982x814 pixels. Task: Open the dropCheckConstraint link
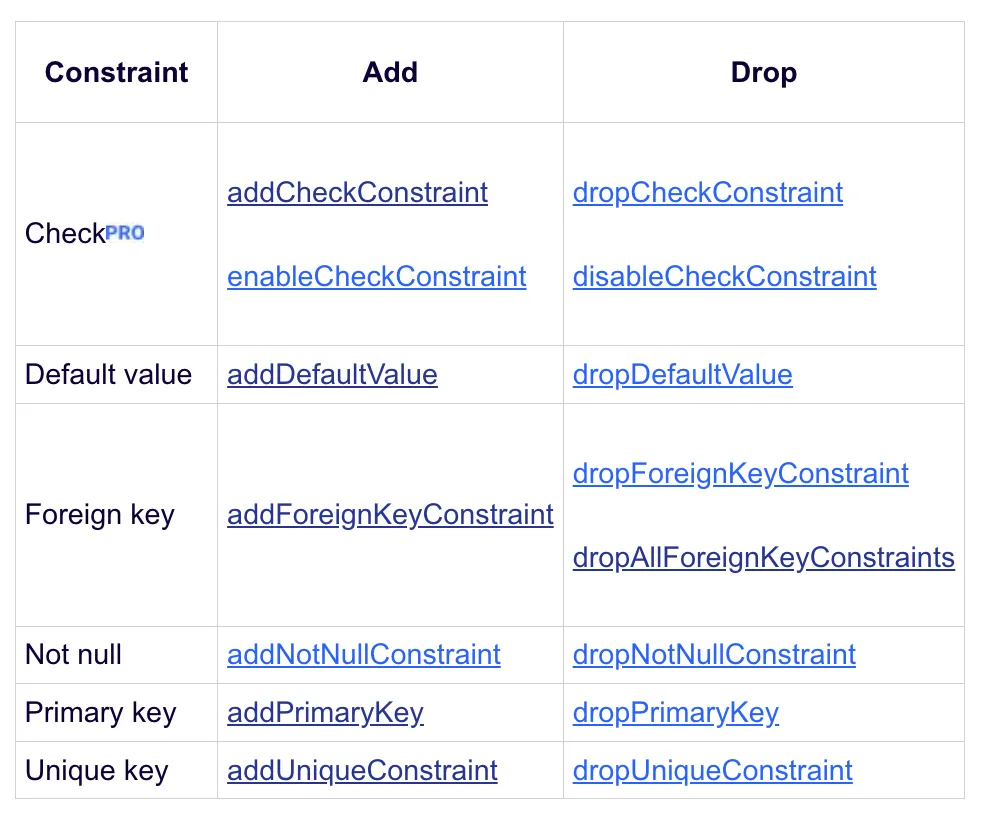pos(708,193)
